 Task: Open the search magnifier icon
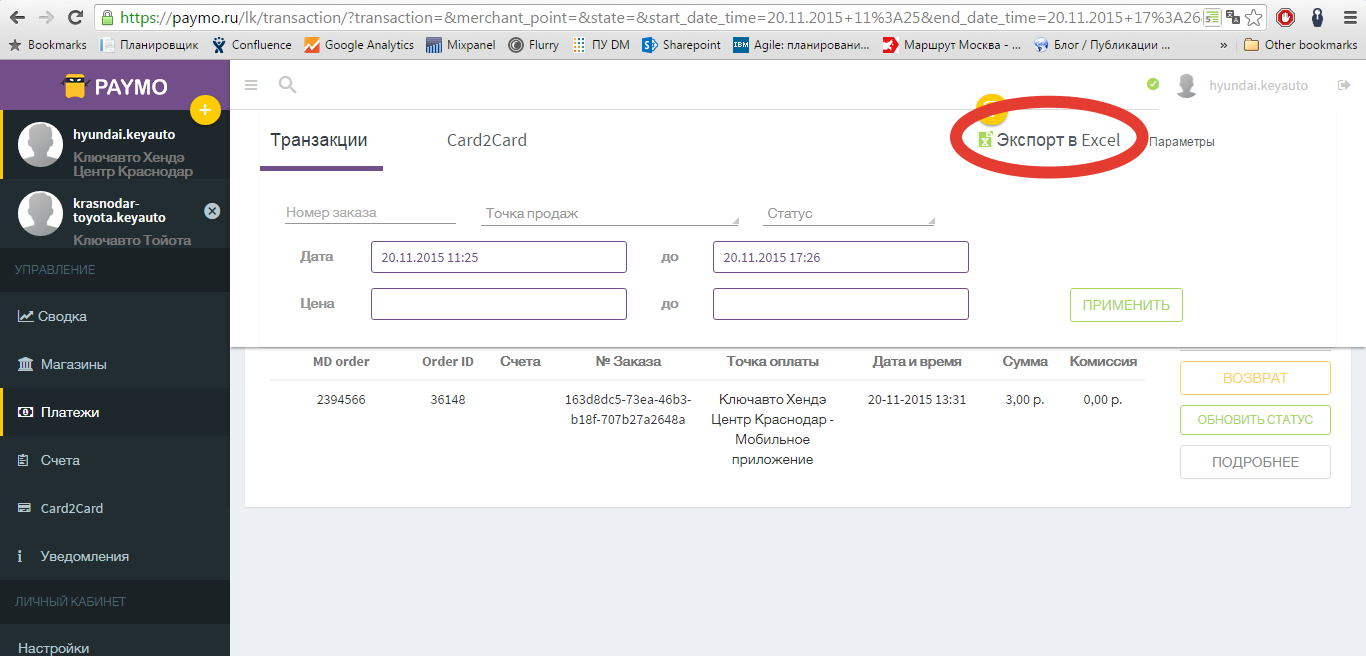pos(287,85)
